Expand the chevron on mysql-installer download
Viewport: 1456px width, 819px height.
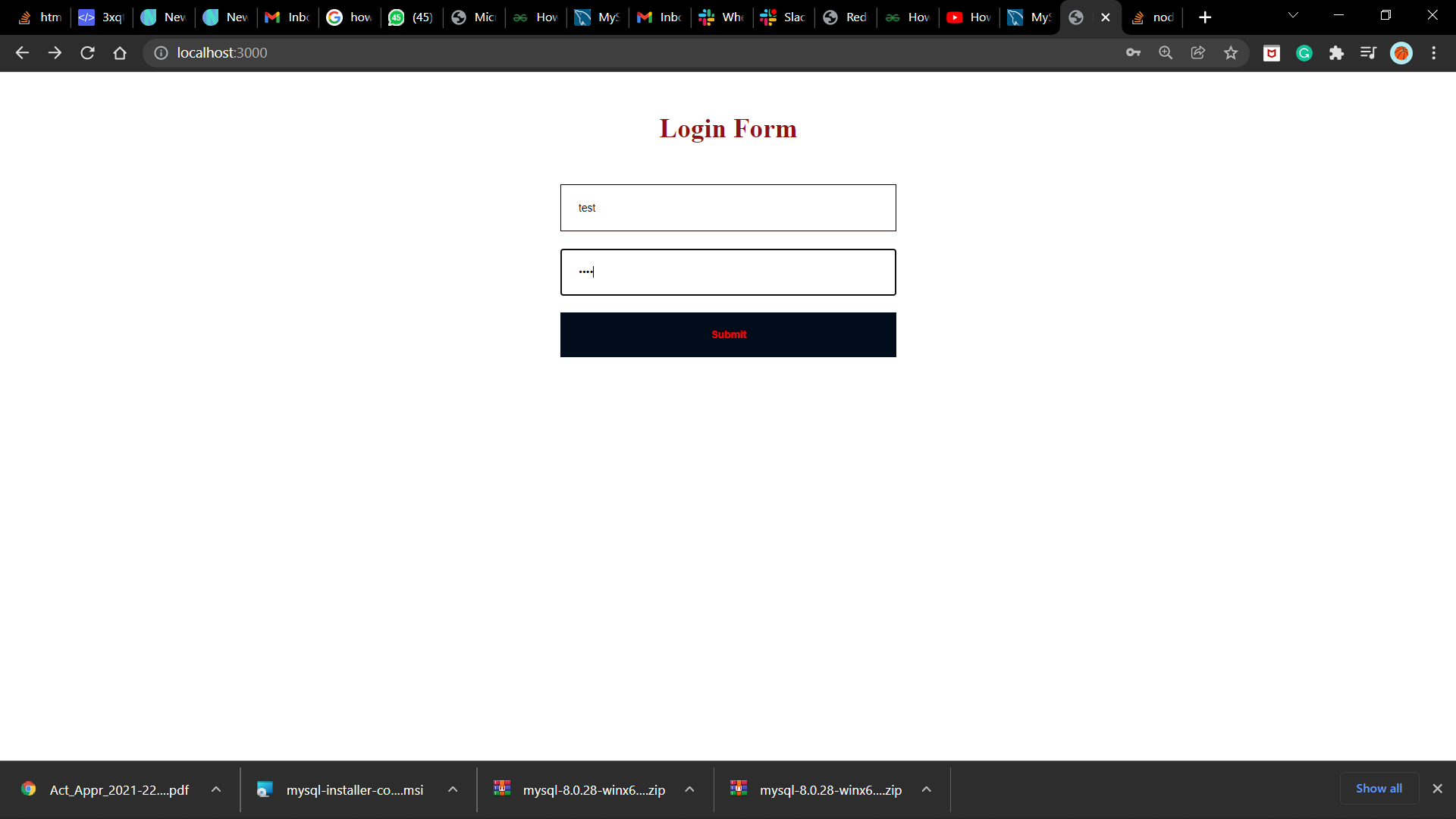452,789
